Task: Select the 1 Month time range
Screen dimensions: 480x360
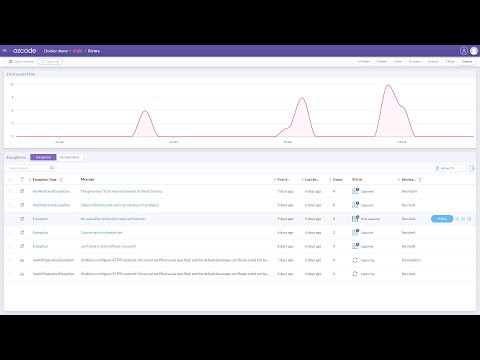Action: coord(363,61)
